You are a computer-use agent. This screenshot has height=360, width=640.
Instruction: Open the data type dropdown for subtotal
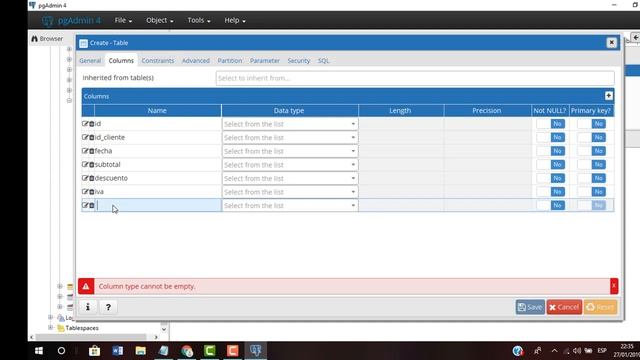290,164
